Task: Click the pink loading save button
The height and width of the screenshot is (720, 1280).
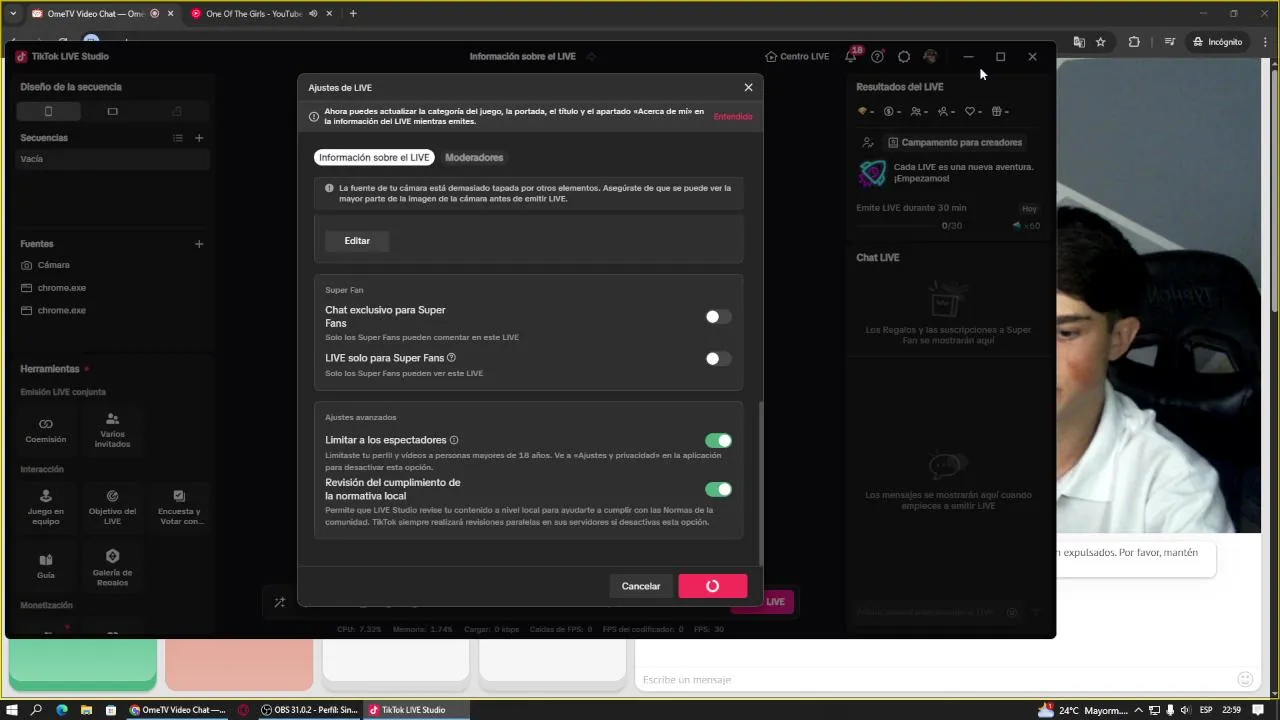Action: (x=712, y=586)
